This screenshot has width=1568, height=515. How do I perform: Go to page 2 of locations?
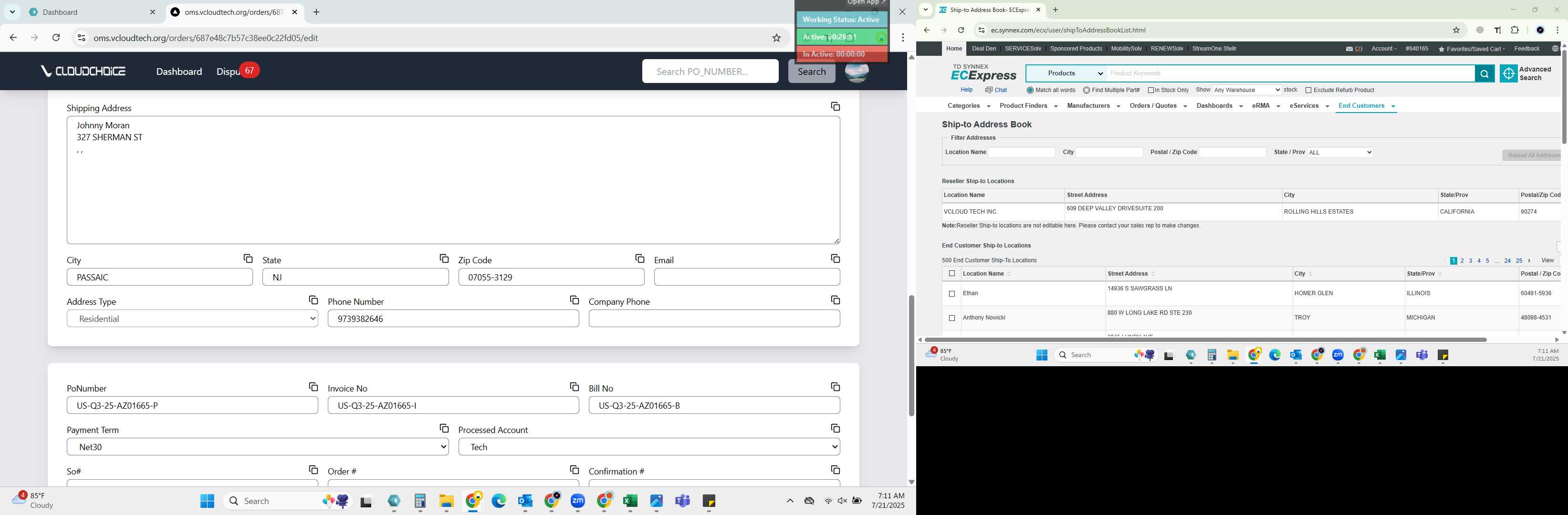(x=1462, y=261)
